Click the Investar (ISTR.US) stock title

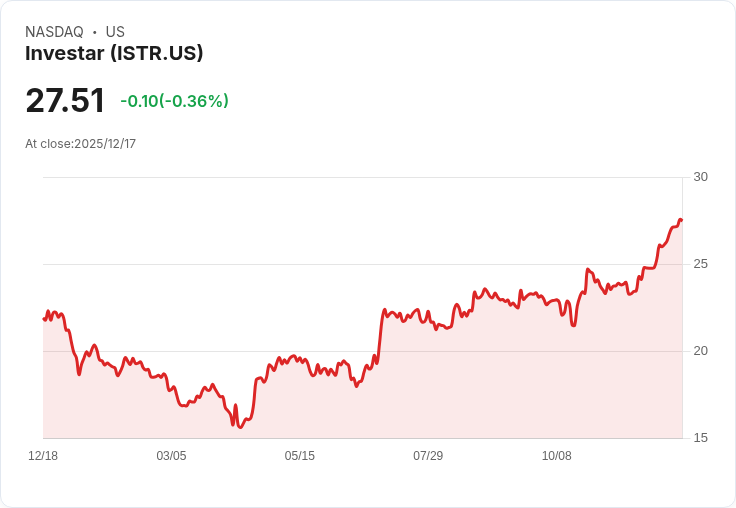(114, 54)
